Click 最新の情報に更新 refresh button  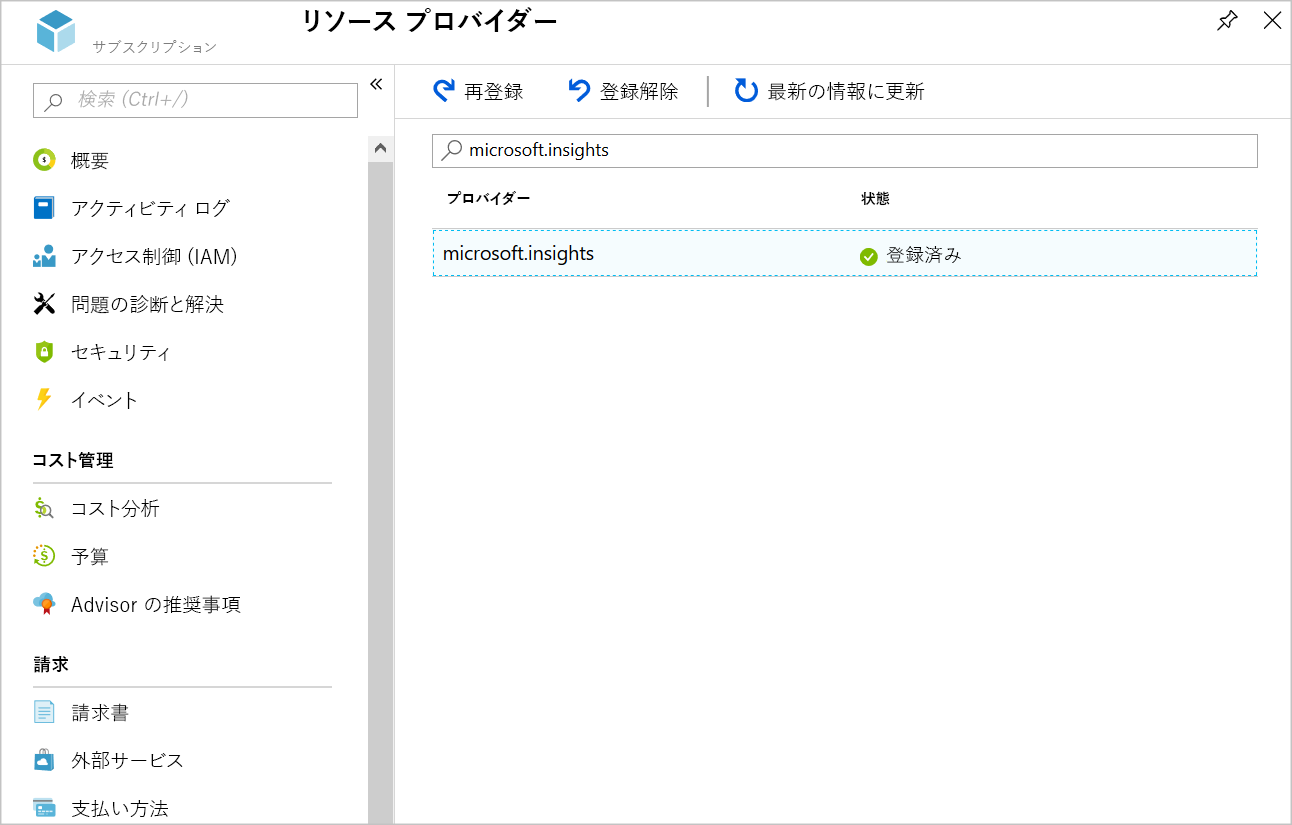[829, 92]
